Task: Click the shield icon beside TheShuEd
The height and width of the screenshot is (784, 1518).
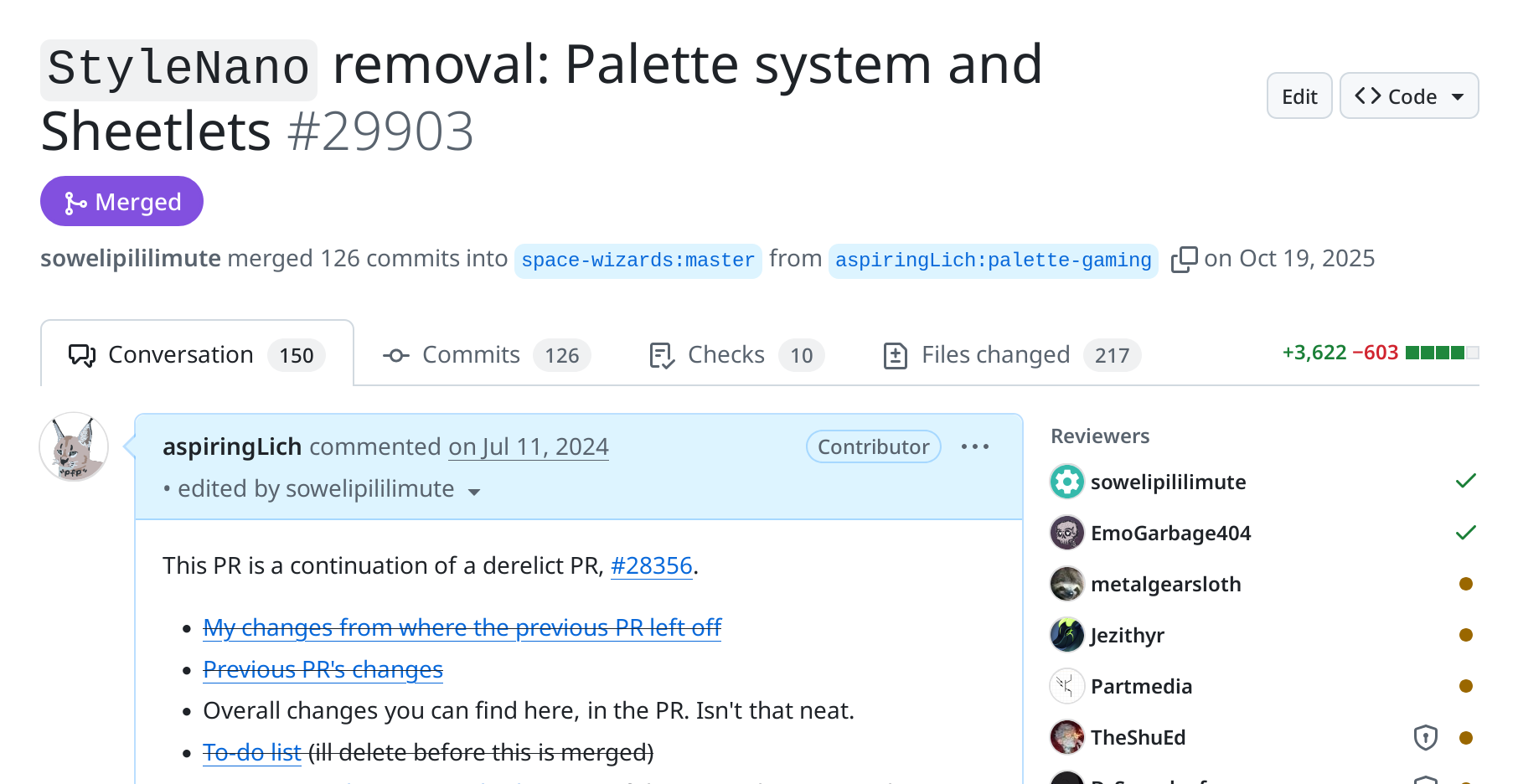Action: pos(1425,737)
